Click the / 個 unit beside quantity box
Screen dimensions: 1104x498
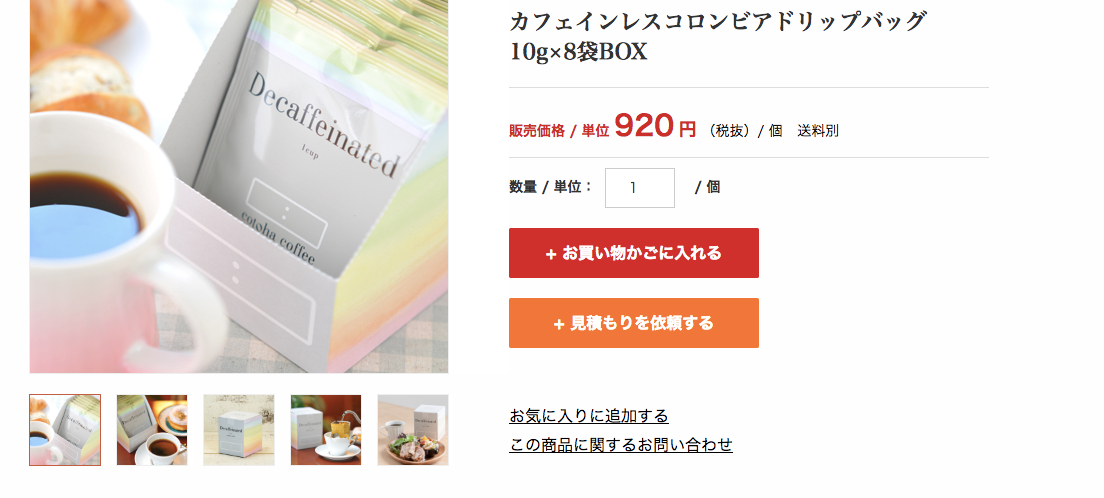707,187
